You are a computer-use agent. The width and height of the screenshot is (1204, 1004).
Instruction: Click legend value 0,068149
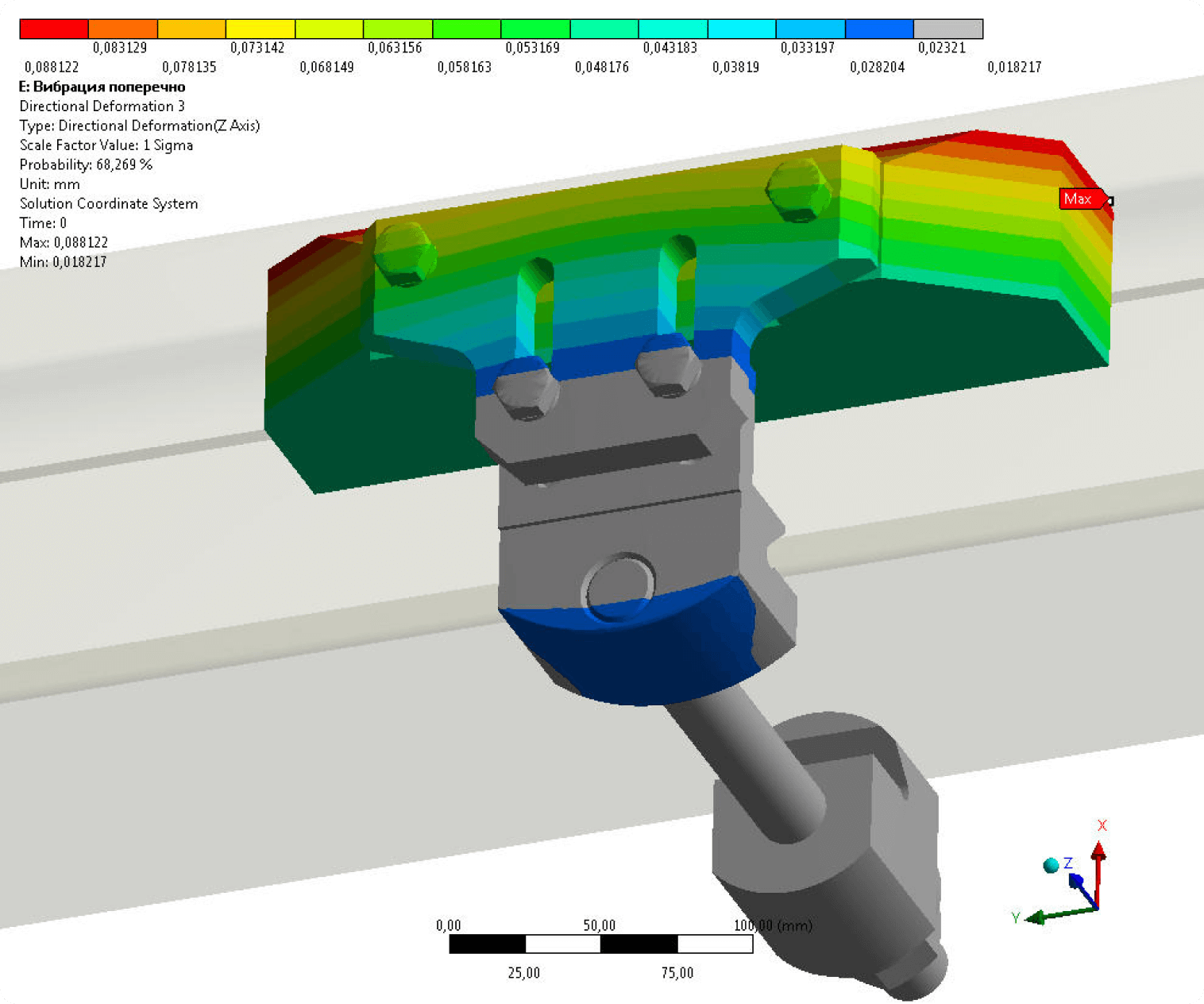[326, 68]
